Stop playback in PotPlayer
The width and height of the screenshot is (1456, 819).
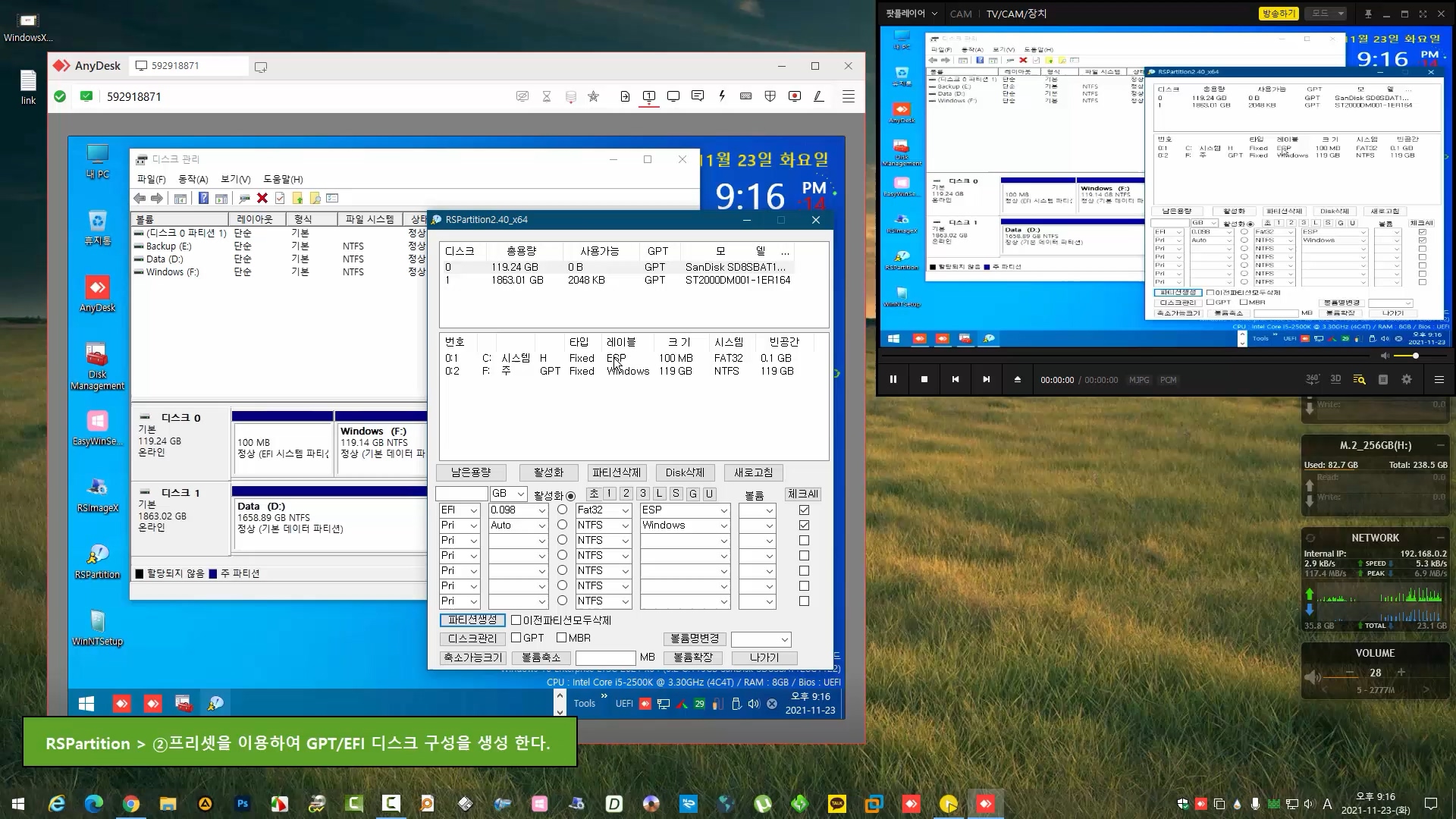point(924,379)
